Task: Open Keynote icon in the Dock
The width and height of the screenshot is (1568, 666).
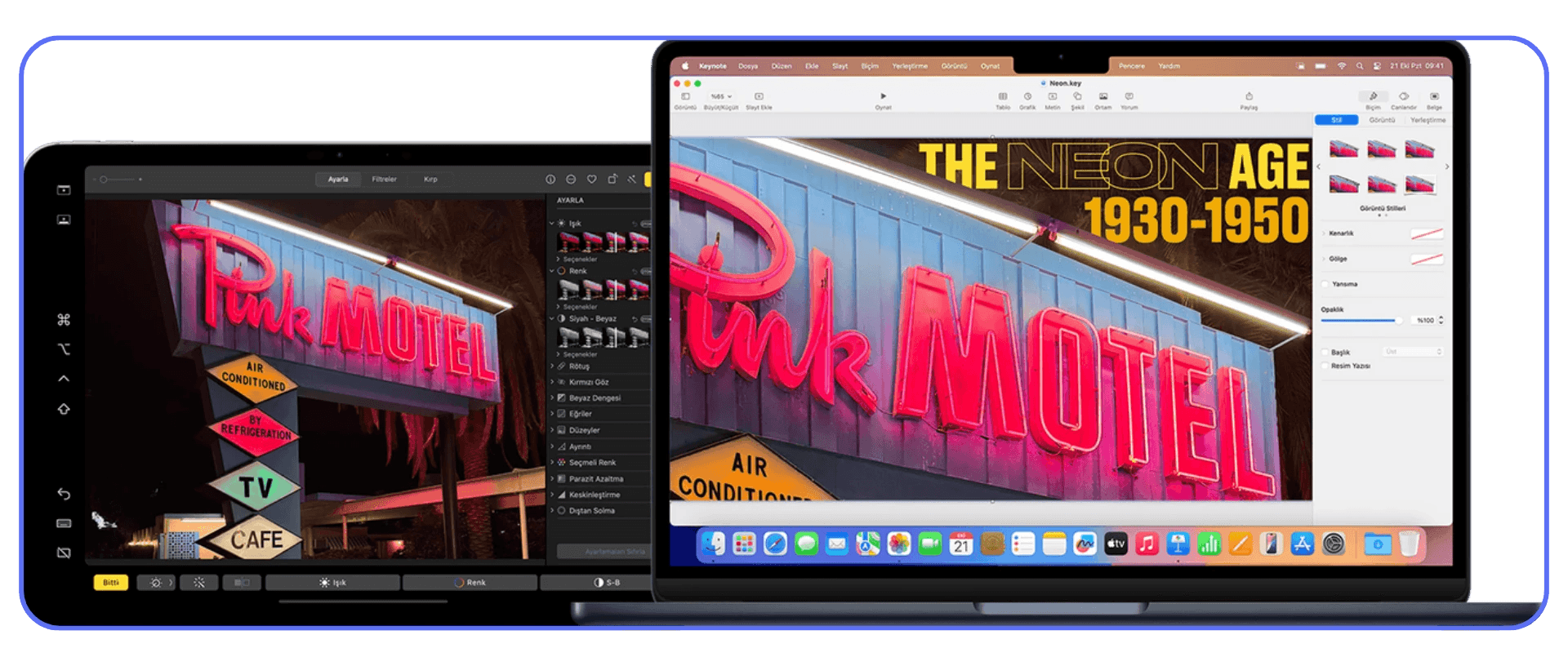Action: (1178, 544)
